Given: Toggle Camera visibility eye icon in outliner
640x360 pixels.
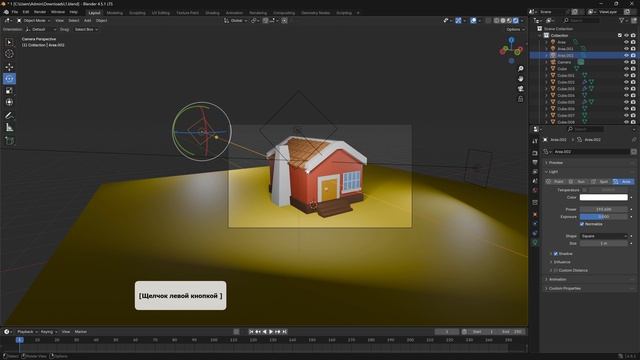Looking at the screenshot, I should [x=626, y=62].
